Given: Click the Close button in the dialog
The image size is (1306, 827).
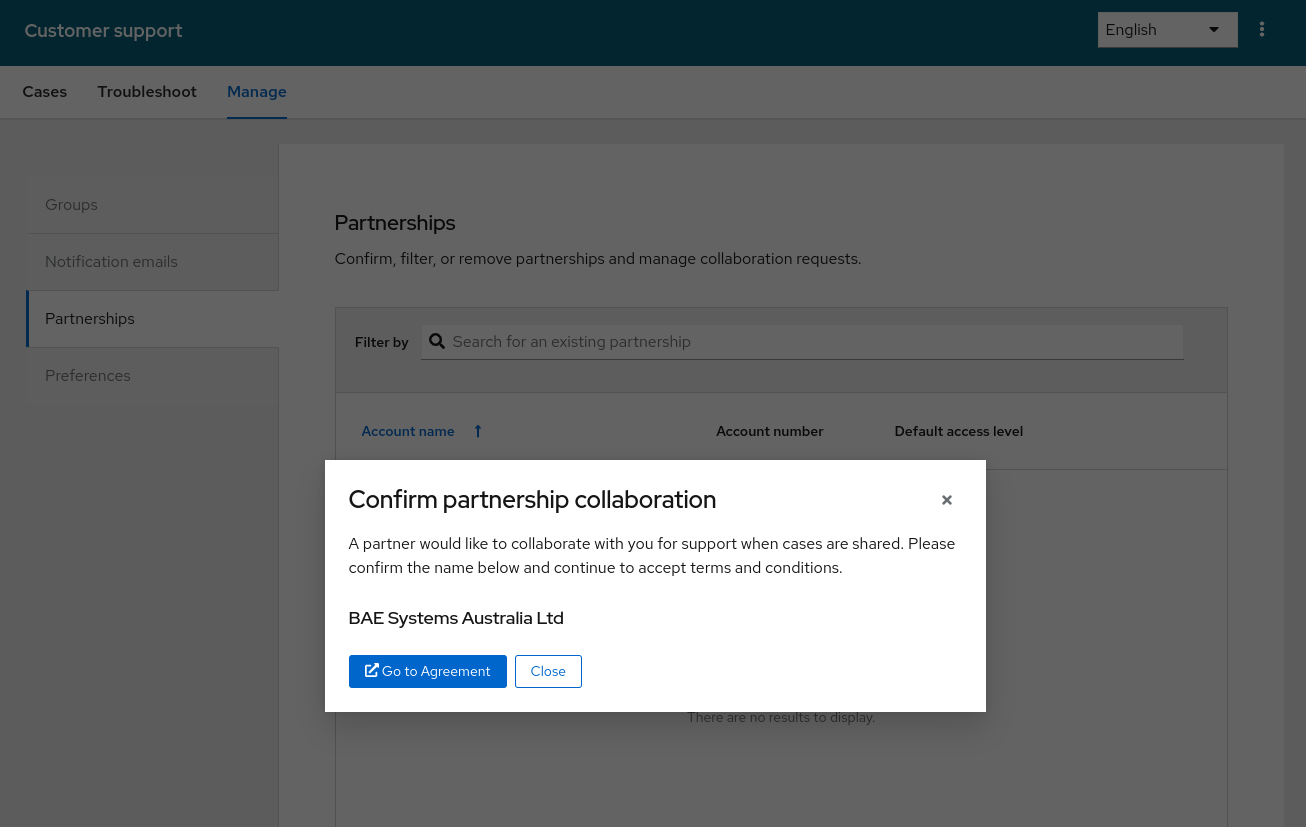Looking at the screenshot, I should tap(548, 671).
